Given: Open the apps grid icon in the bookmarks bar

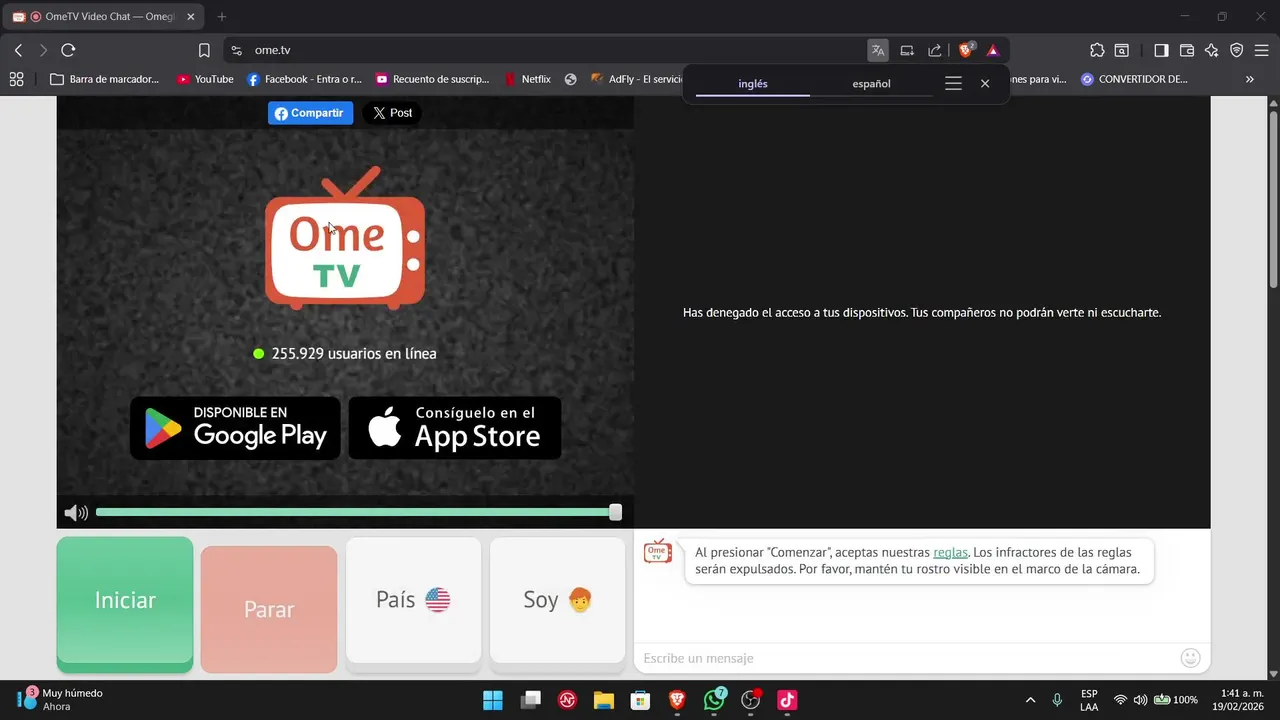Looking at the screenshot, I should [x=16, y=79].
